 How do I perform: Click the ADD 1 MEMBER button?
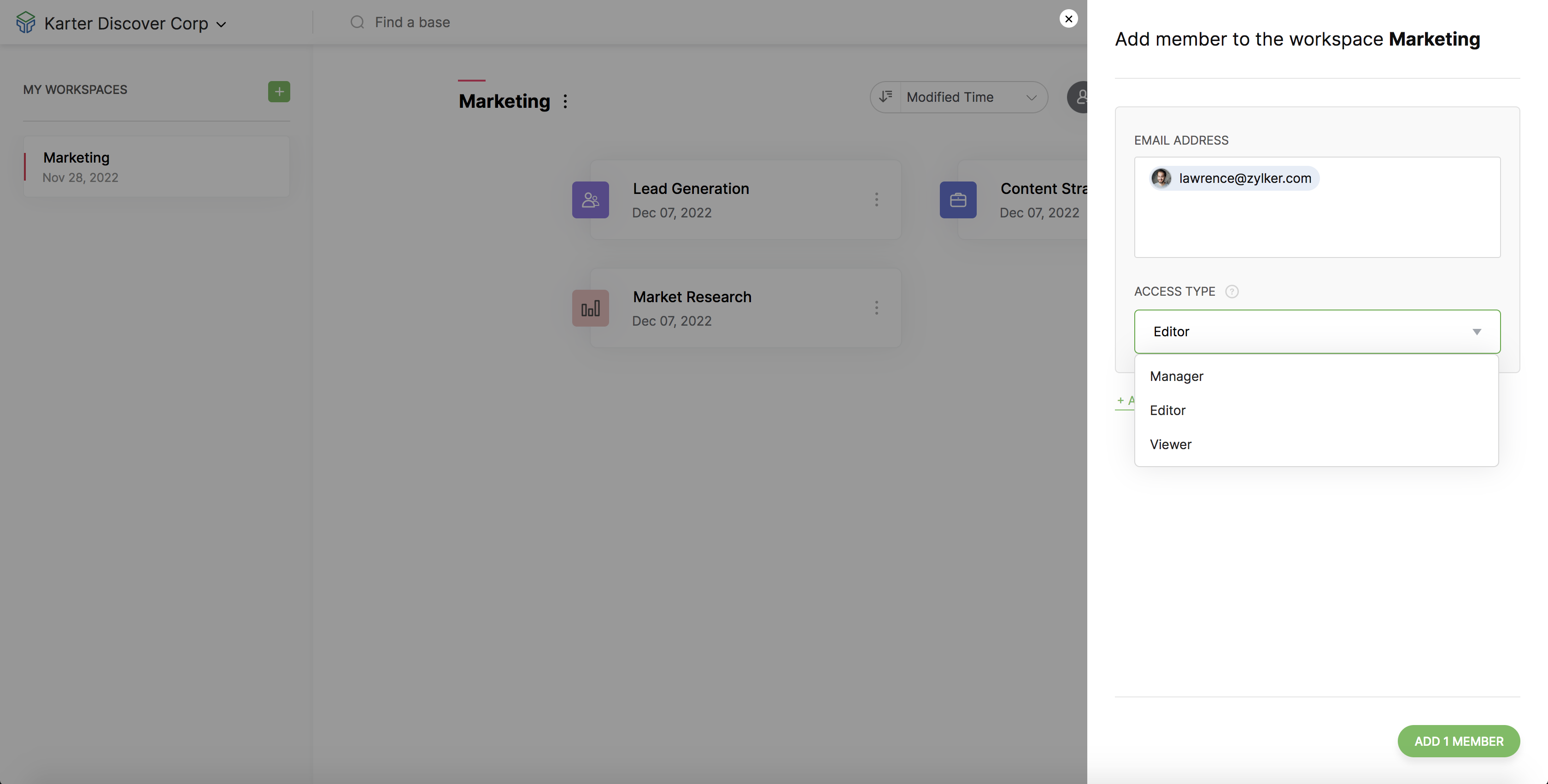click(x=1459, y=741)
